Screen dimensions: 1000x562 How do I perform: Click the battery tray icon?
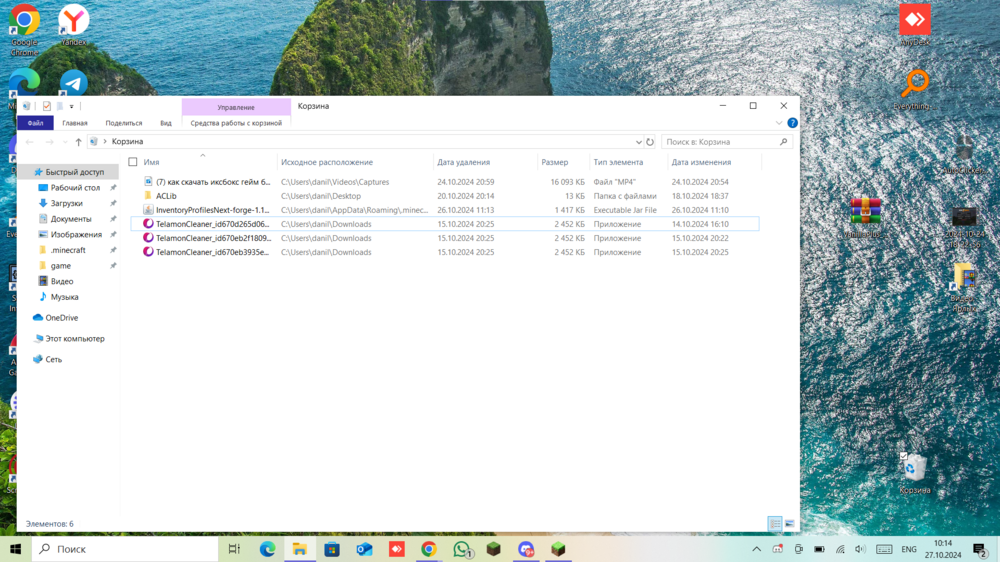[820, 549]
